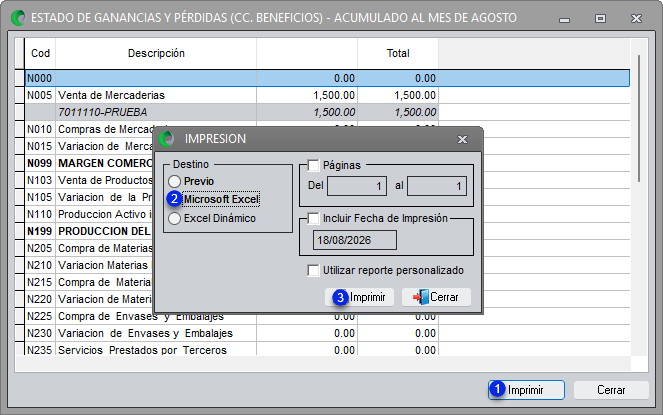Click Total 0.00 in the N230 row
The width and height of the screenshot is (663, 415).
pyautogui.click(x=398, y=333)
